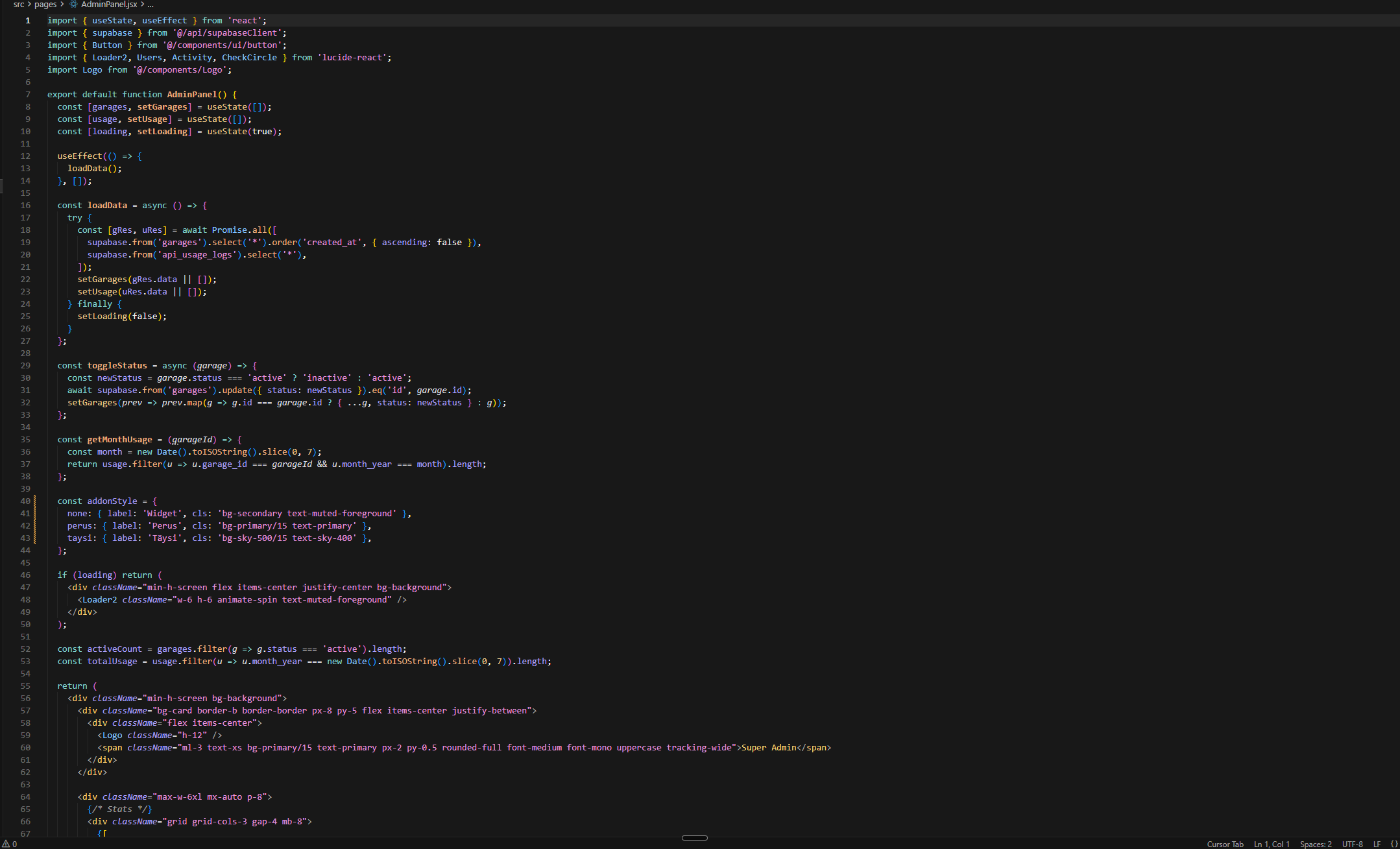Expand the breadcrumb ellipsis symbol list

(151, 5)
